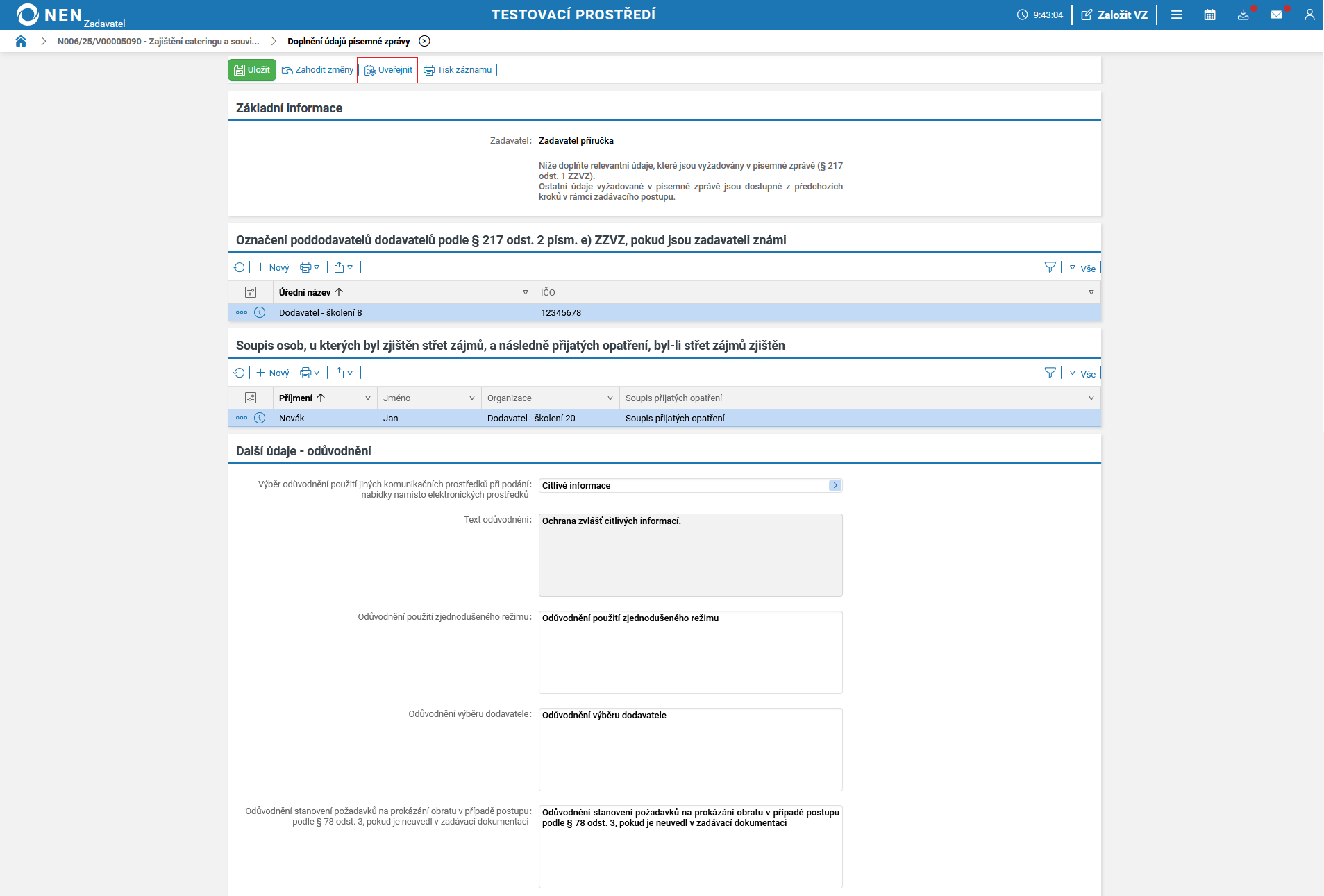Screen dimensions: 1324x896
Task: Open user profile icon
Action: pyautogui.click(x=1309, y=15)
